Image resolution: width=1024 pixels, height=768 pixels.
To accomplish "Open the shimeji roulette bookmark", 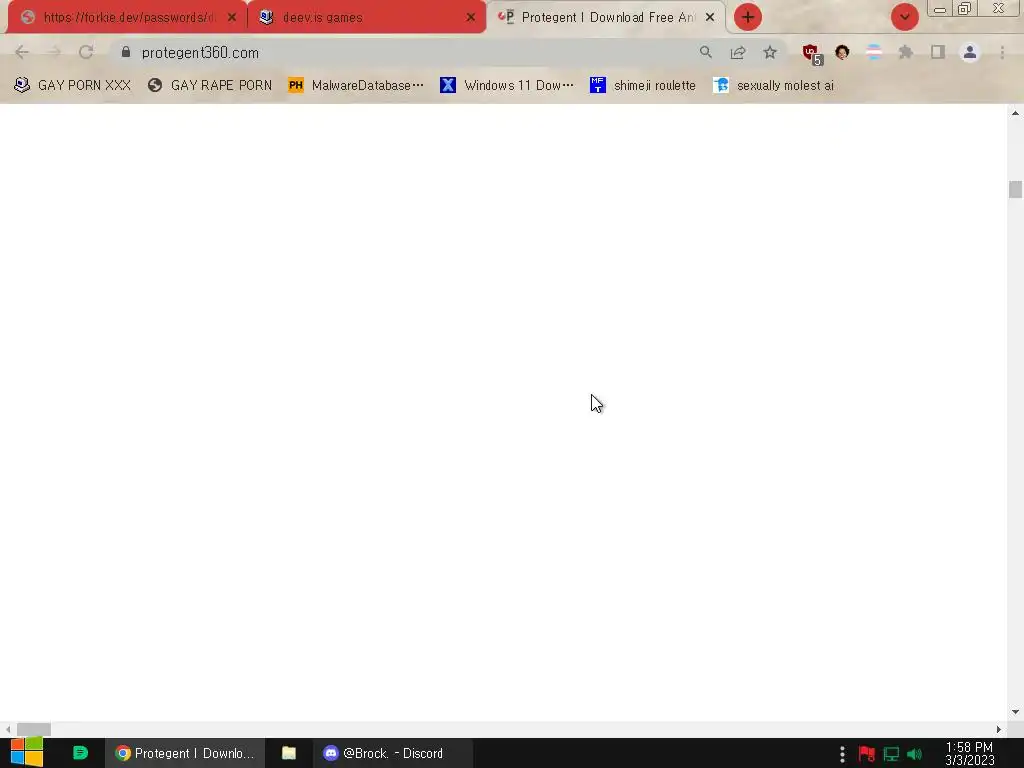I will 643,86.
